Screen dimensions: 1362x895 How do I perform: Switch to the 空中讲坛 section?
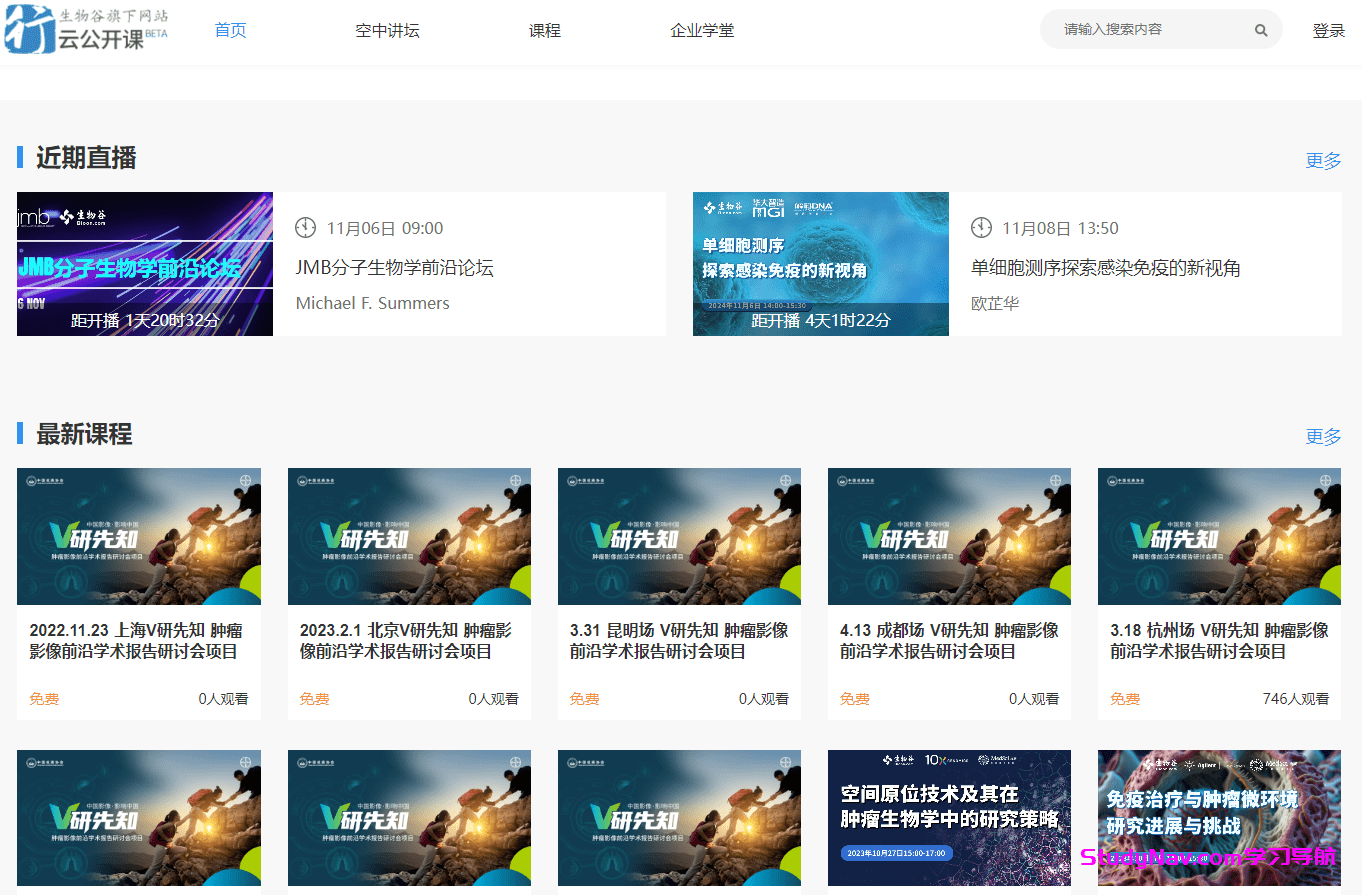387,30
